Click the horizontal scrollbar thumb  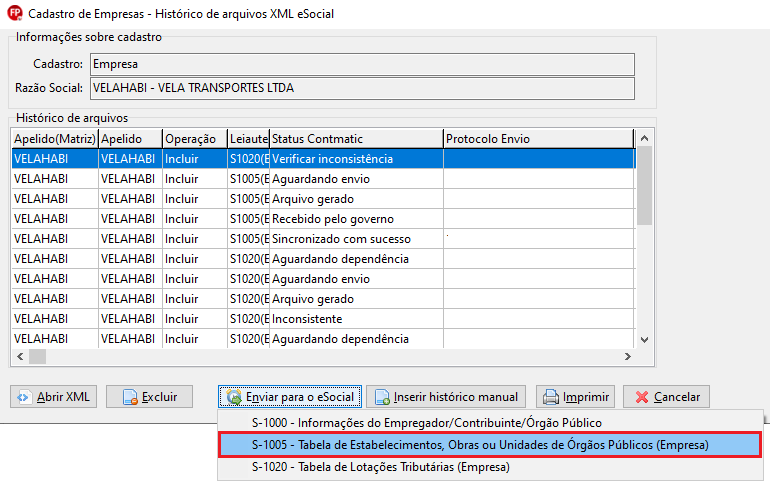tap(37, 356)
